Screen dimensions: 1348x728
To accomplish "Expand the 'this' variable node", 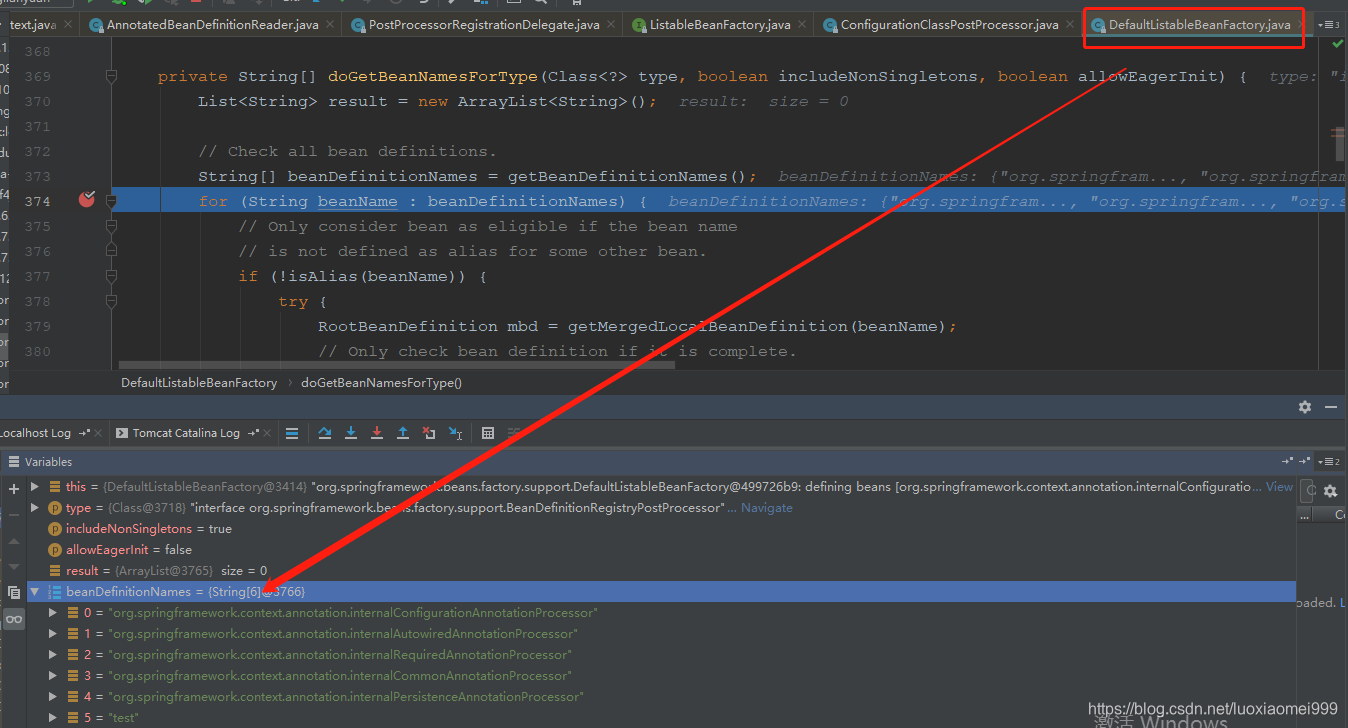I will 35,486.
